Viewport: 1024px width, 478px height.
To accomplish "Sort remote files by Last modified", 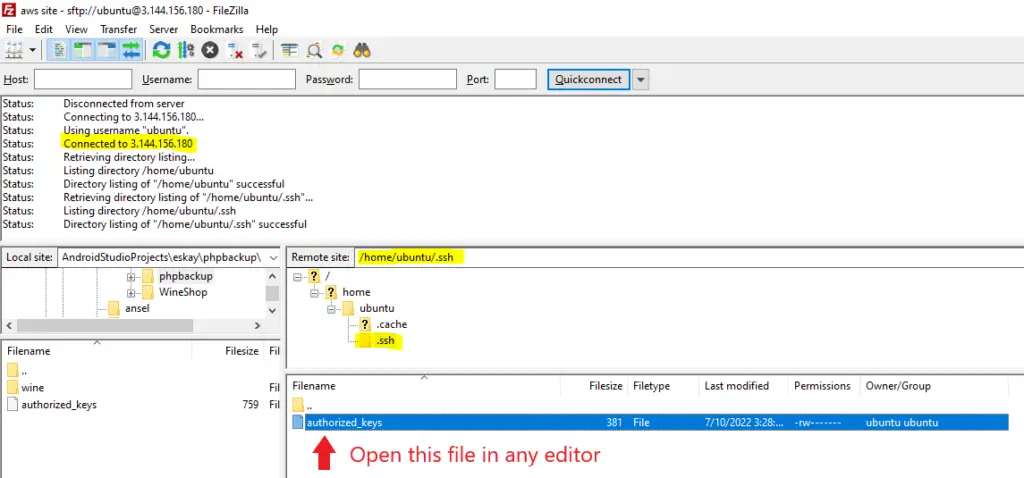I will click(x=744, y=386).
